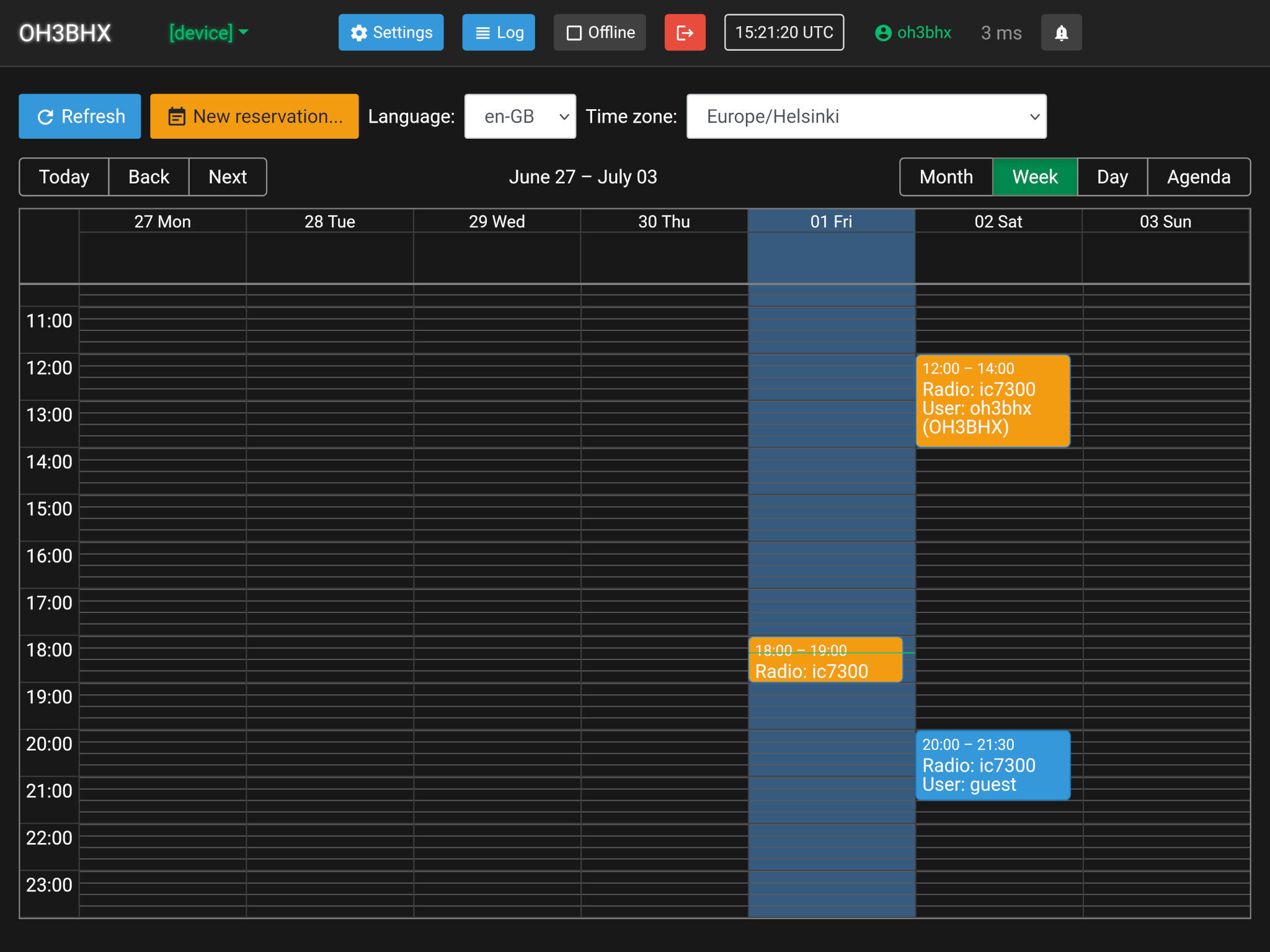Click the Settings gear icon
This screenshot has height=952, width=1270.
point(359,32)
